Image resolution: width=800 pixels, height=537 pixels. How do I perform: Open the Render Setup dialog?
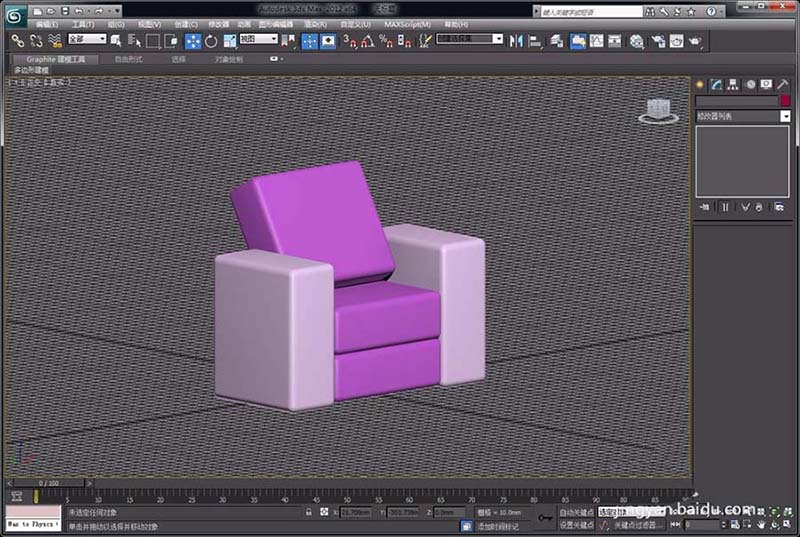click(658, 41)
